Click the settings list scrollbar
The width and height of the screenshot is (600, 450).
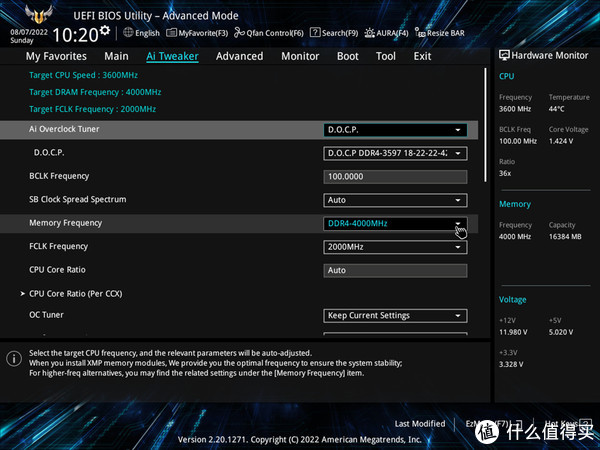pos(486,125)
